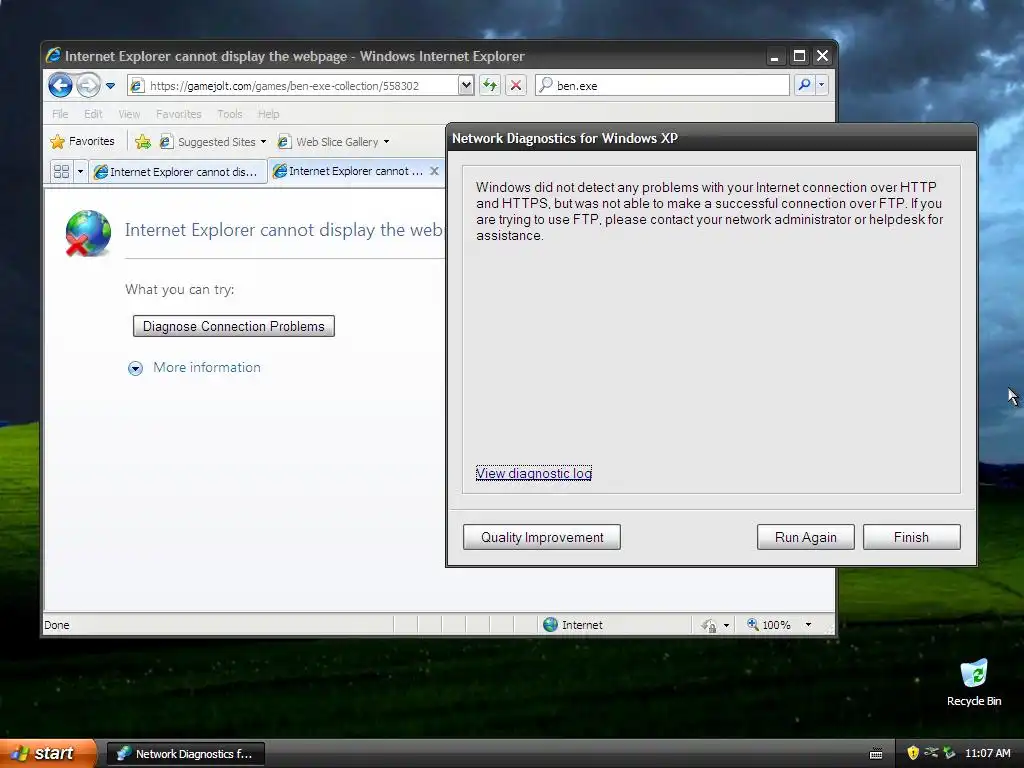The height and width of the screenshot is (768, 1024).
Task: Click the Quality Improvement button
Action: (542, 537)
